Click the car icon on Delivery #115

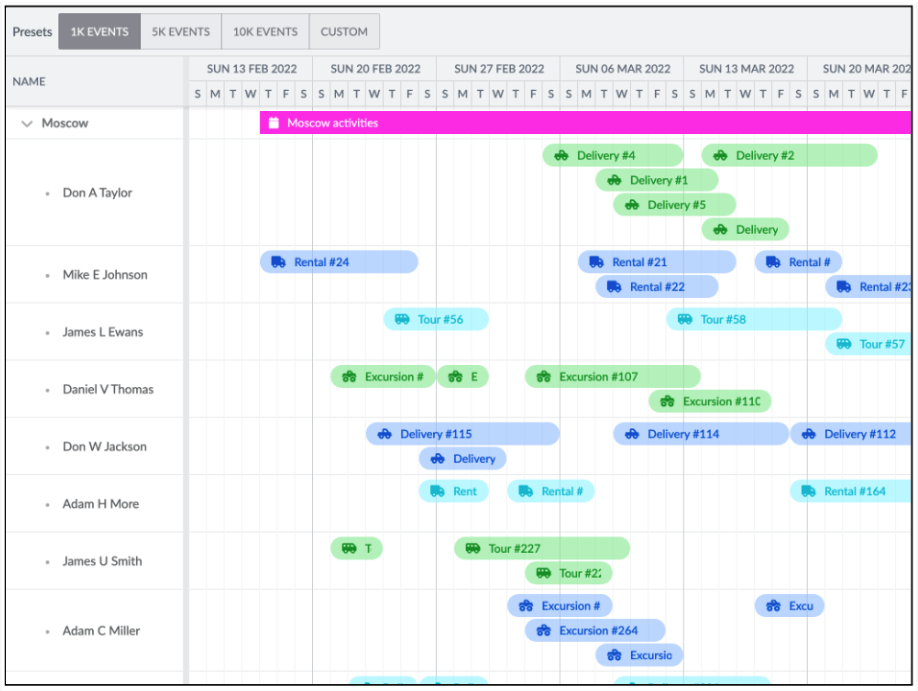[x=384, y=434]
